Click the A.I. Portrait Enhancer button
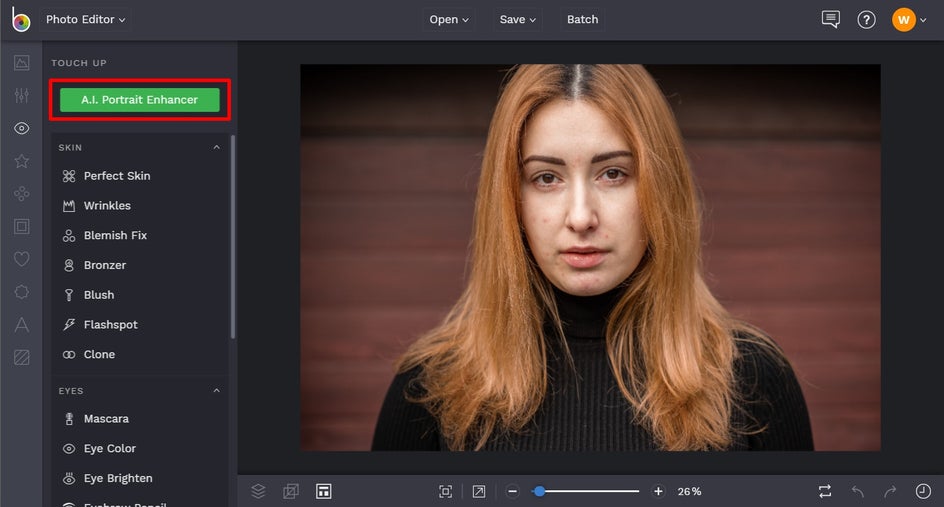 140,100
